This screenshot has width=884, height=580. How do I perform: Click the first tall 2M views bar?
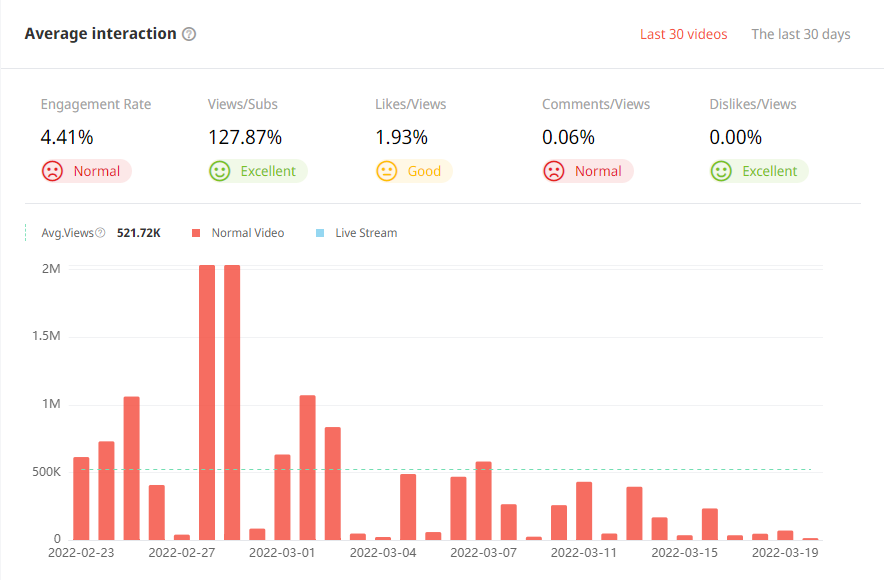207,402
